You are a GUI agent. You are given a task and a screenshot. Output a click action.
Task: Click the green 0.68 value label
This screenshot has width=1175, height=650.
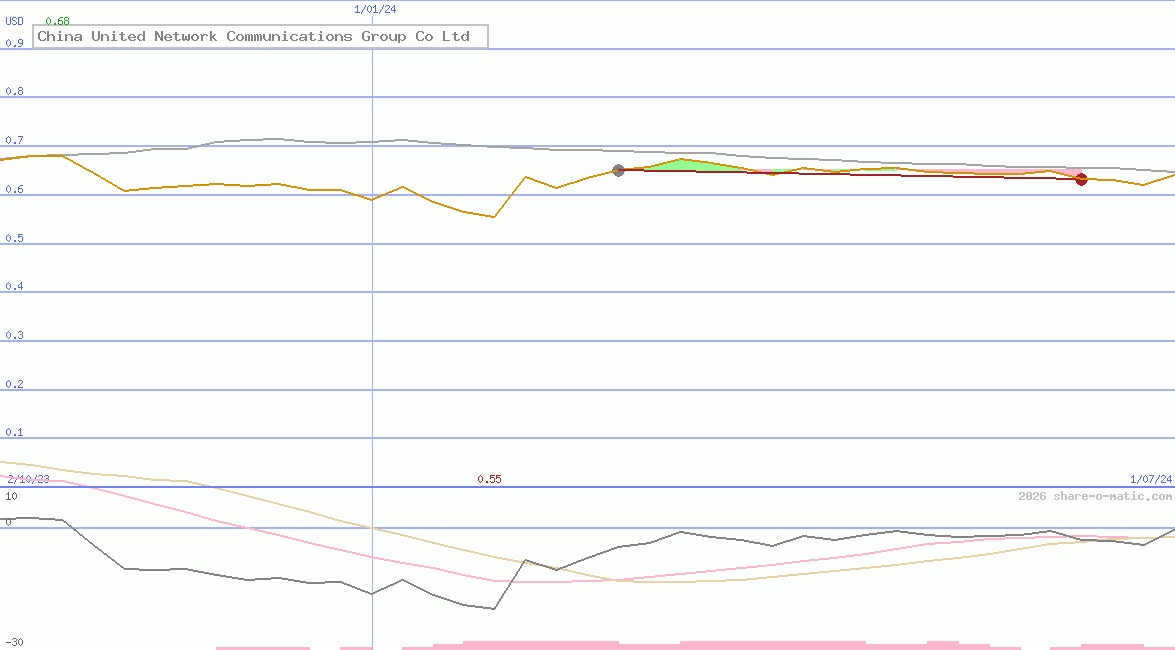coord(58,22)
